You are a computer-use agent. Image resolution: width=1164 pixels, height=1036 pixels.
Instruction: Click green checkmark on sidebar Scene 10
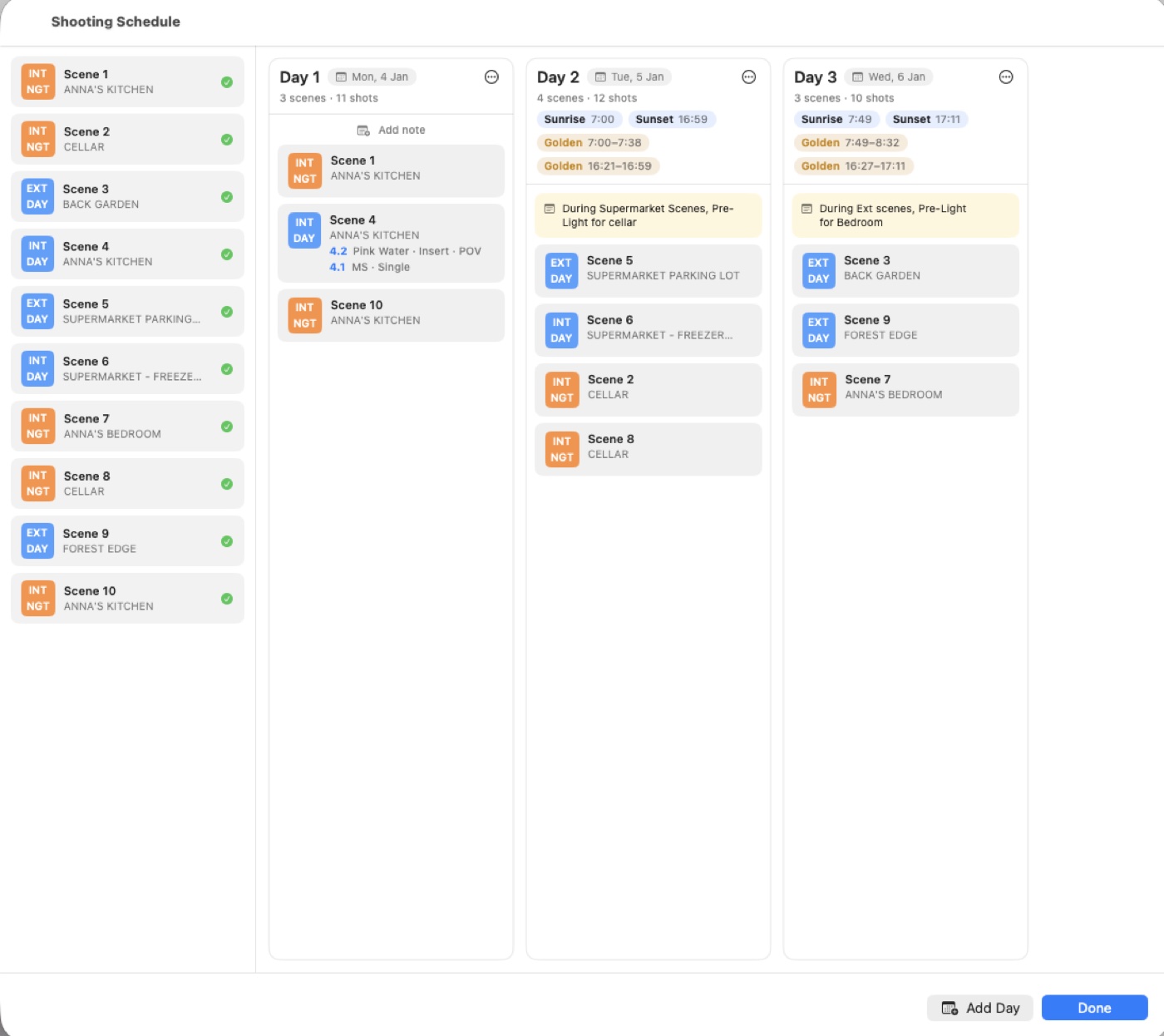click(x=227, y=599)
